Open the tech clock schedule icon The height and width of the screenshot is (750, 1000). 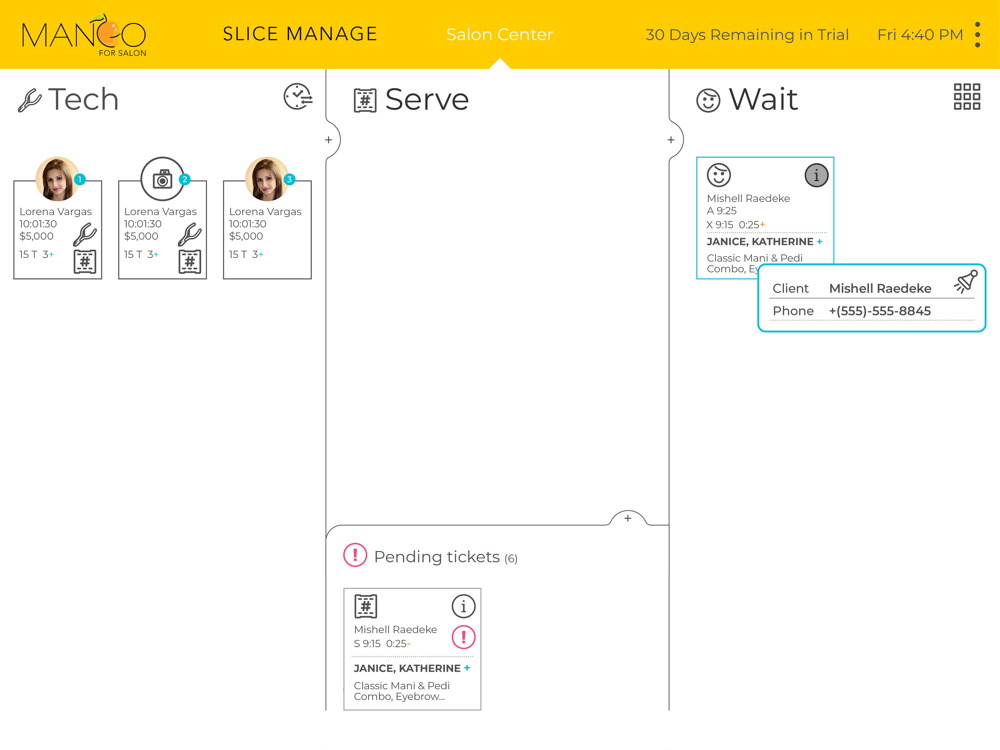(x=298, y=97)
